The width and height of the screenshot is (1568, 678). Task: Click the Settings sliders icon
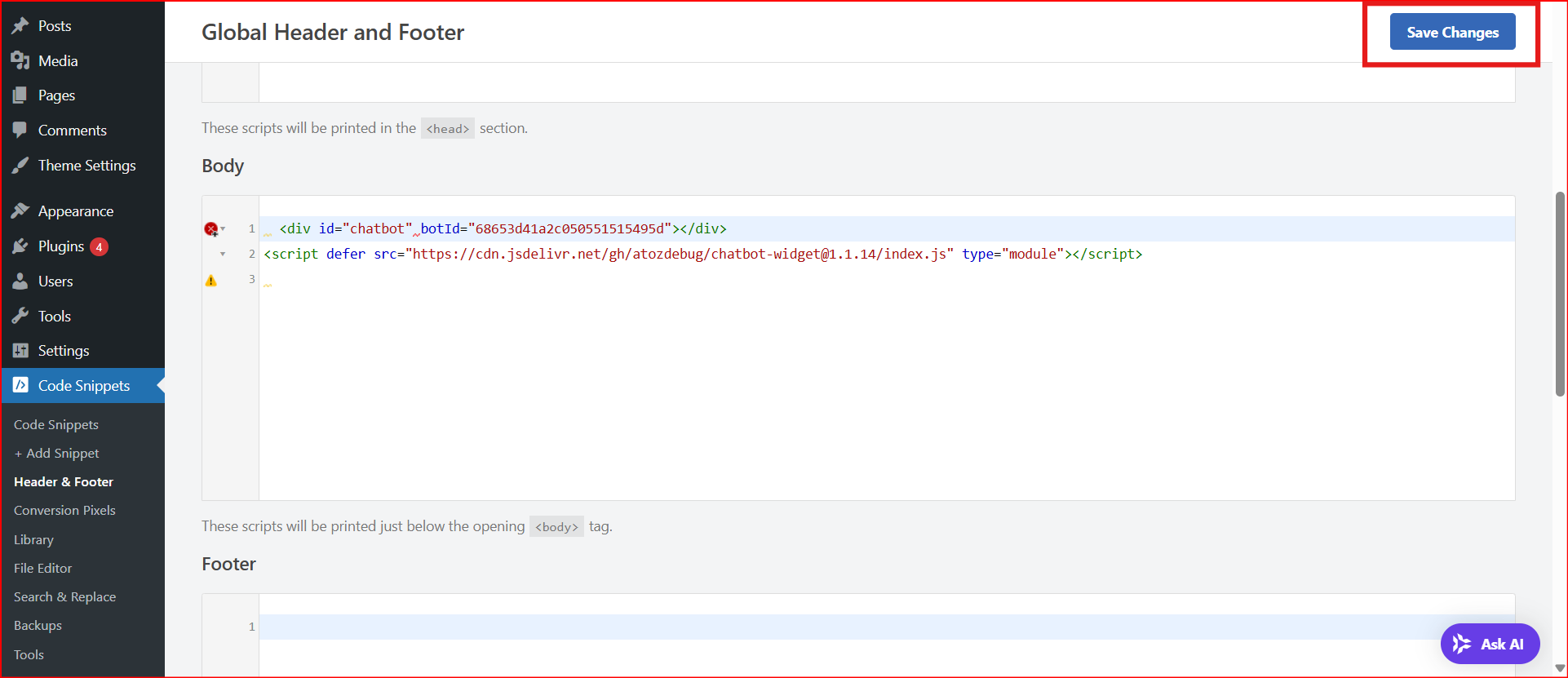[20, 351]
